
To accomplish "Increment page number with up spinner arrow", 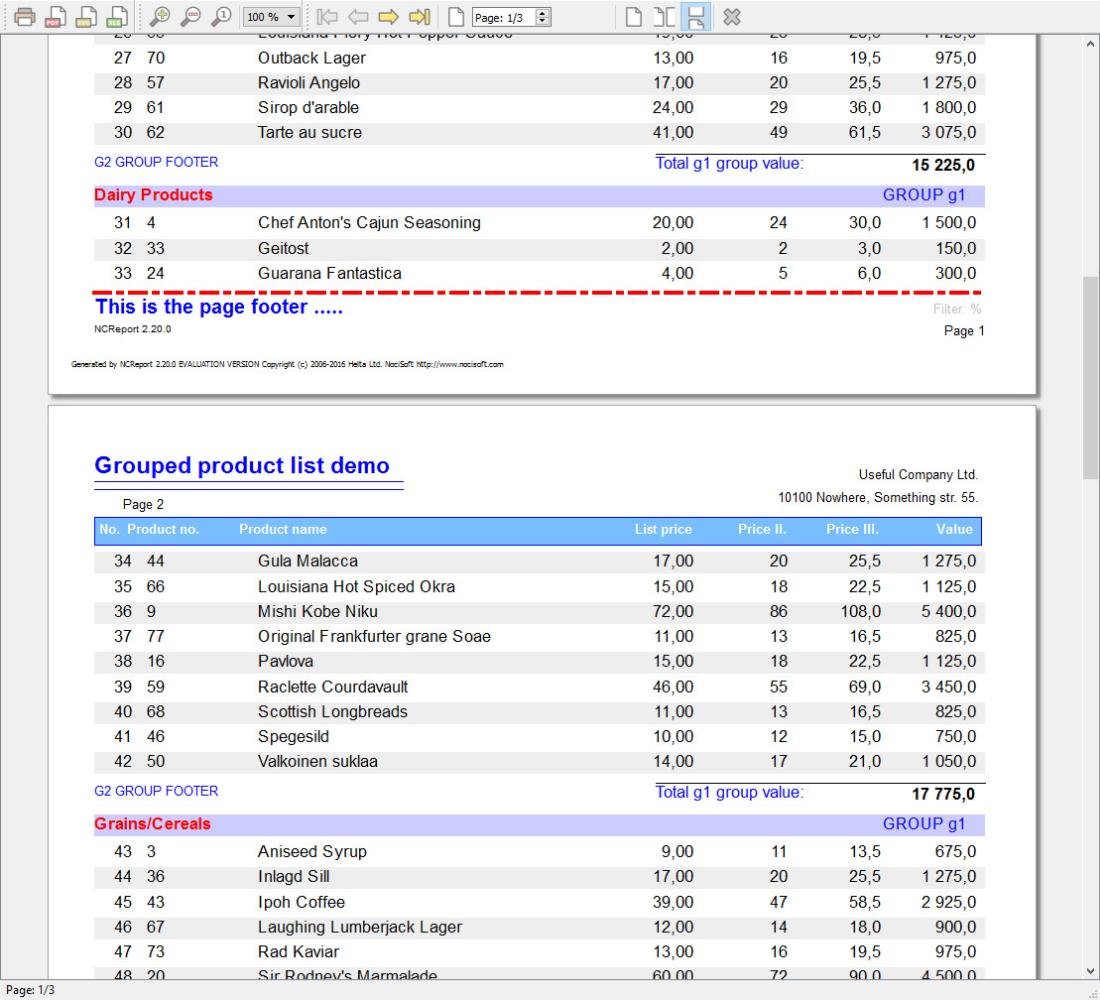I will point(544,13).
